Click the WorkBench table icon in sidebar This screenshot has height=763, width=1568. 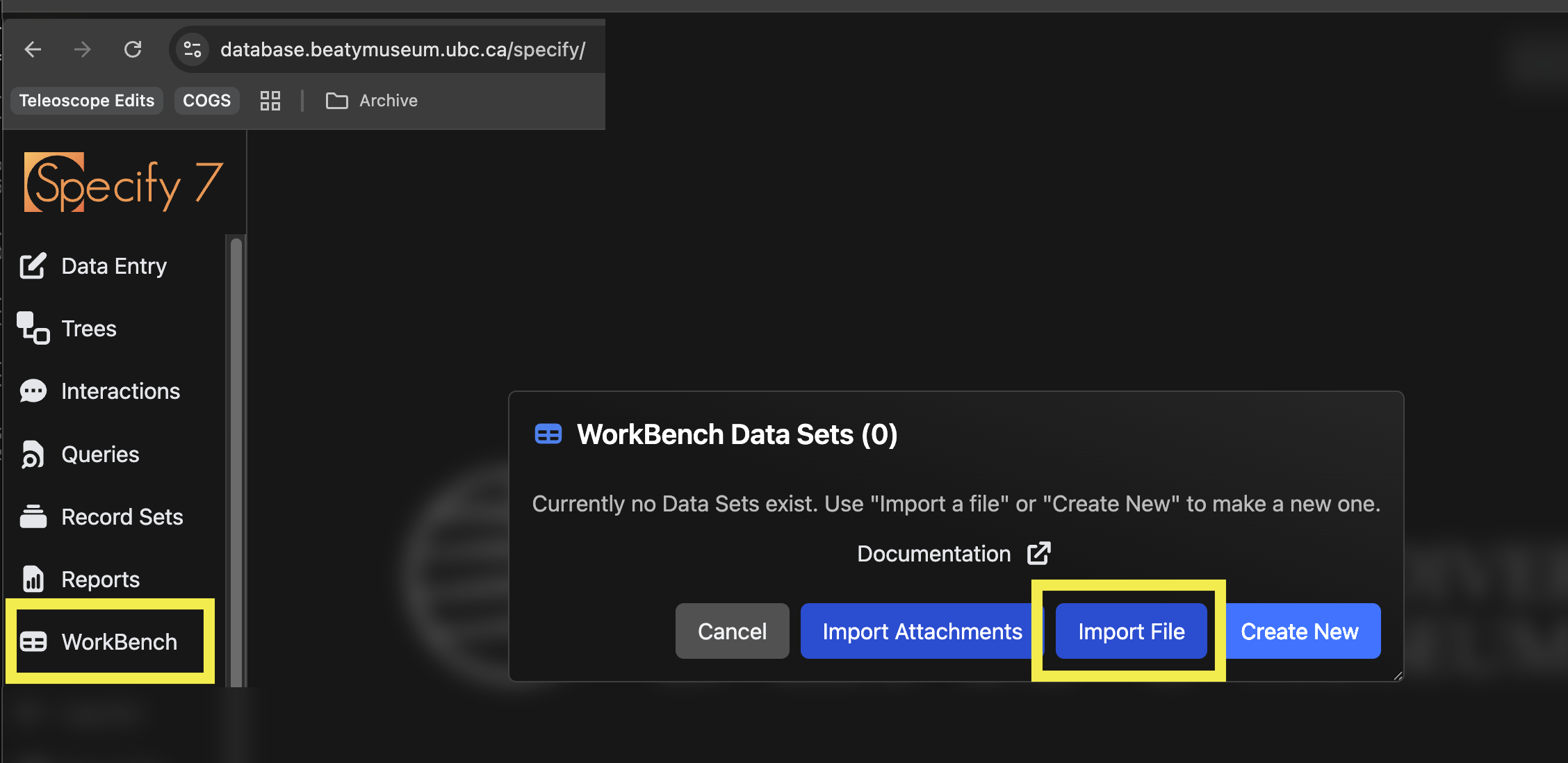pyautogui.click(x=33, y=641)
